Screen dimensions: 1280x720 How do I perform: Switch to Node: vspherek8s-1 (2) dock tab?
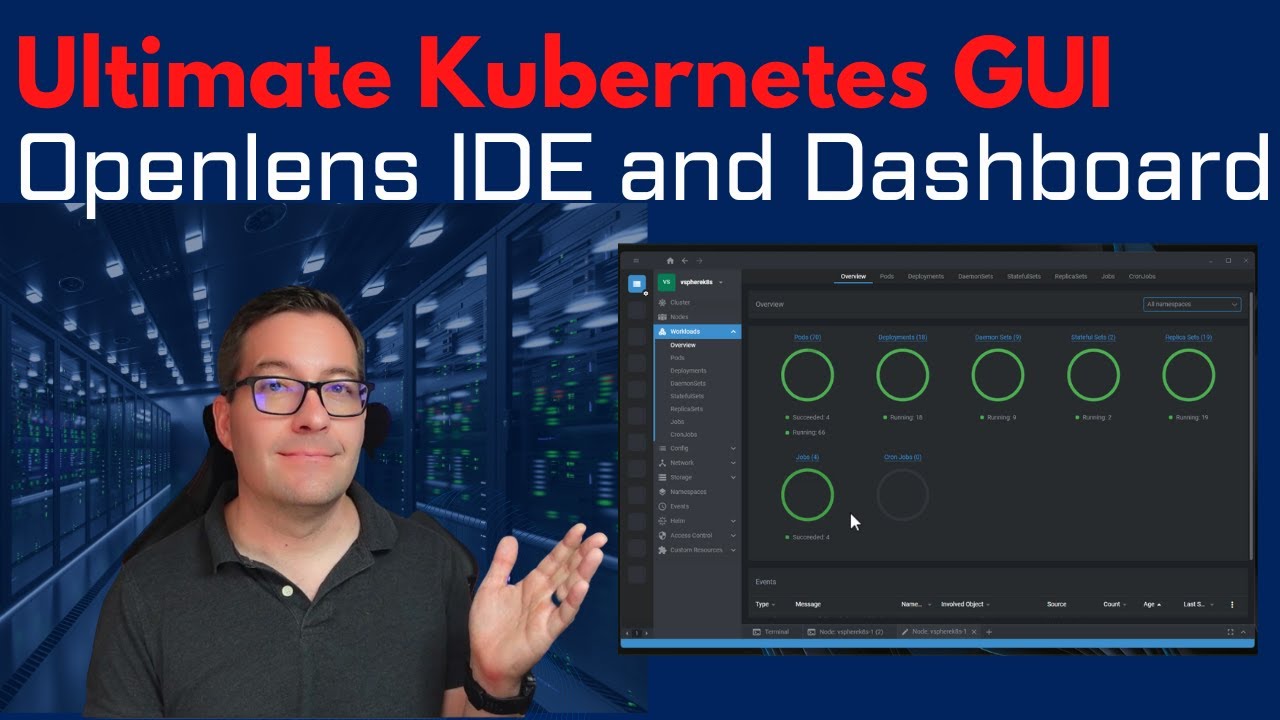click(846, 632)
